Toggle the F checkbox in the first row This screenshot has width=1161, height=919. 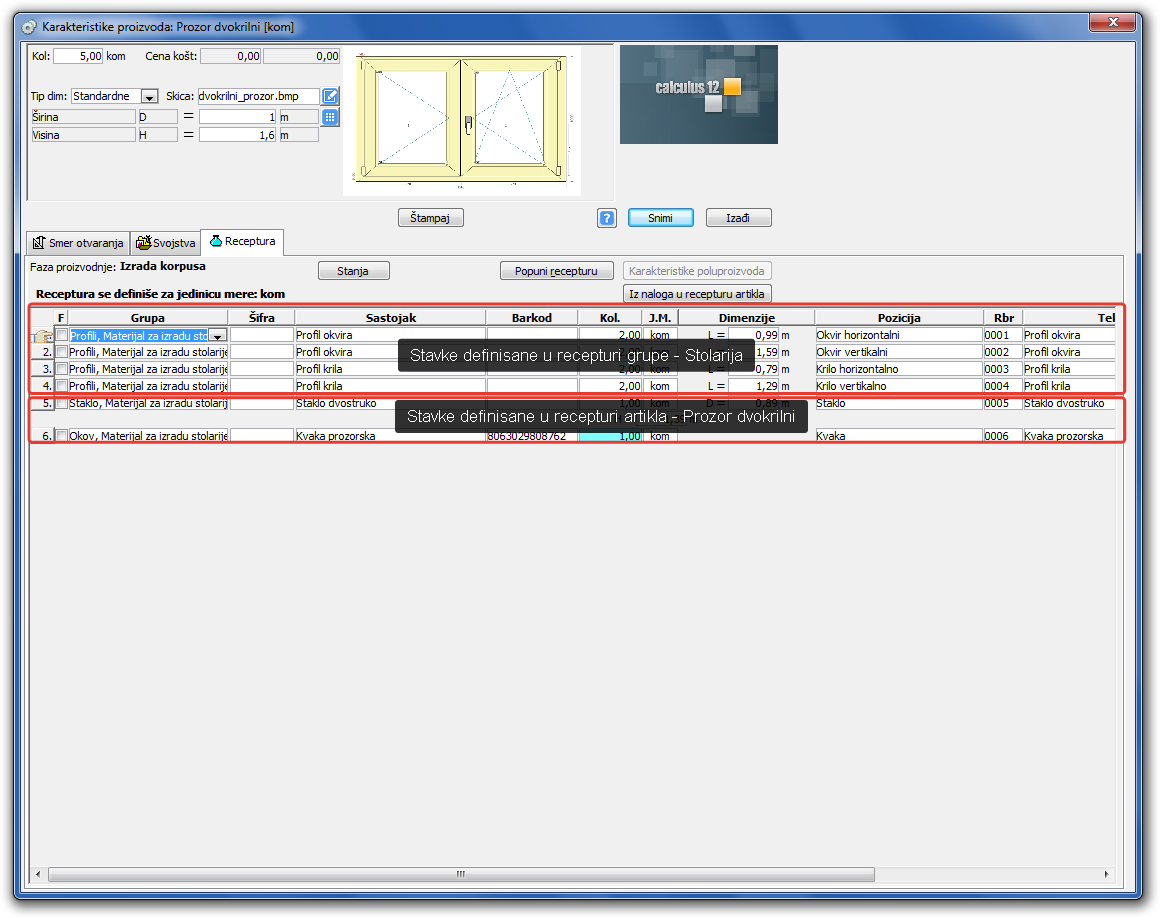[x=61, y=335]
